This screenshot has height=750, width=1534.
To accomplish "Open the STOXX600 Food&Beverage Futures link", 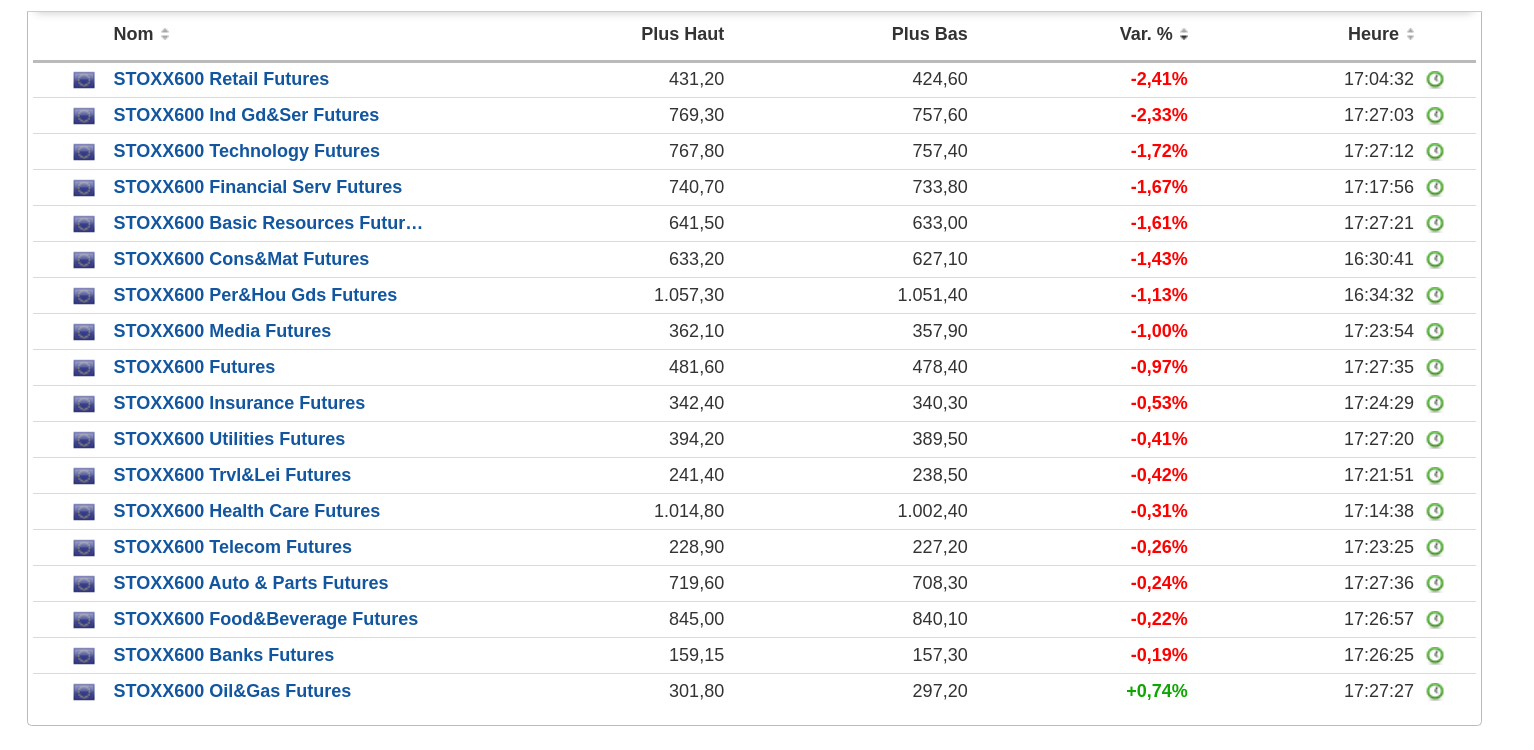I will pyautogui.click(x=265, y=619).
